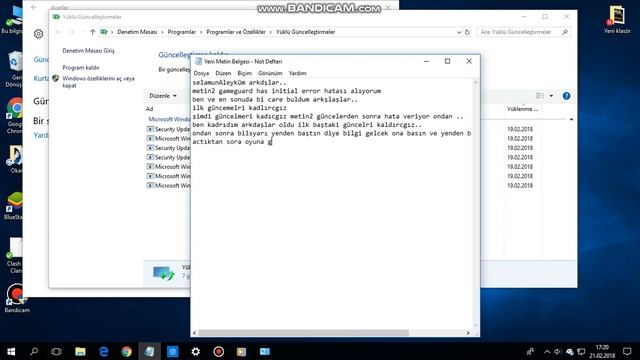Open Recycle Bin desktop icon
The image size is (640, 360).
(15, 69)
